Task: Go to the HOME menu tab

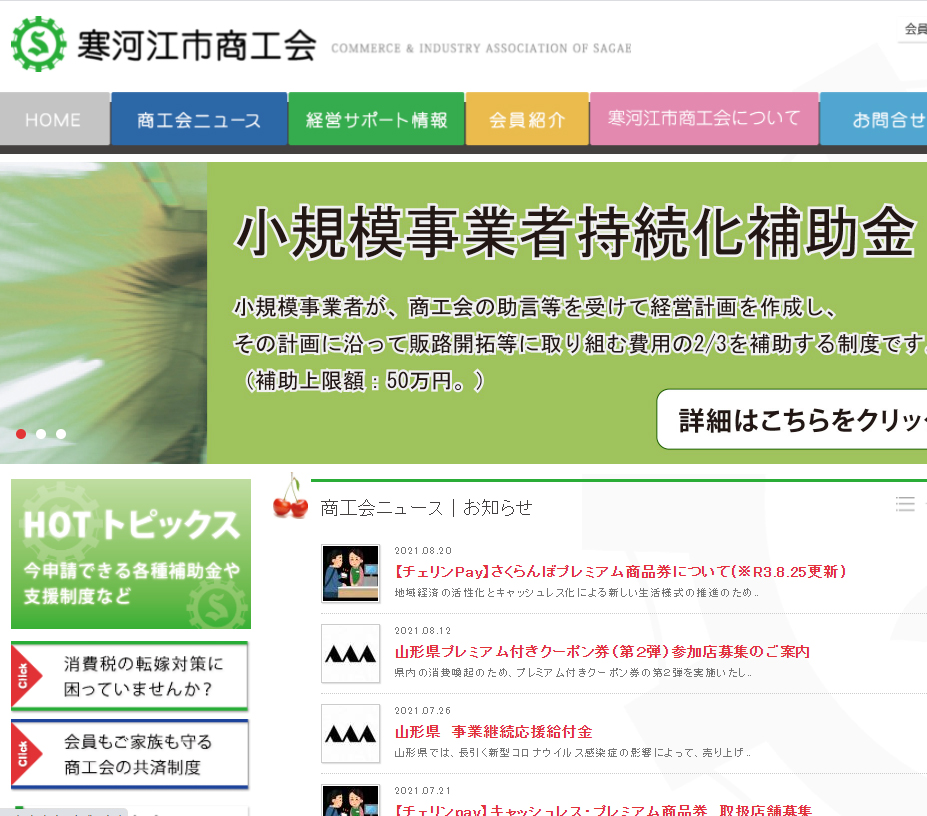Action: (x=54, y=119)
